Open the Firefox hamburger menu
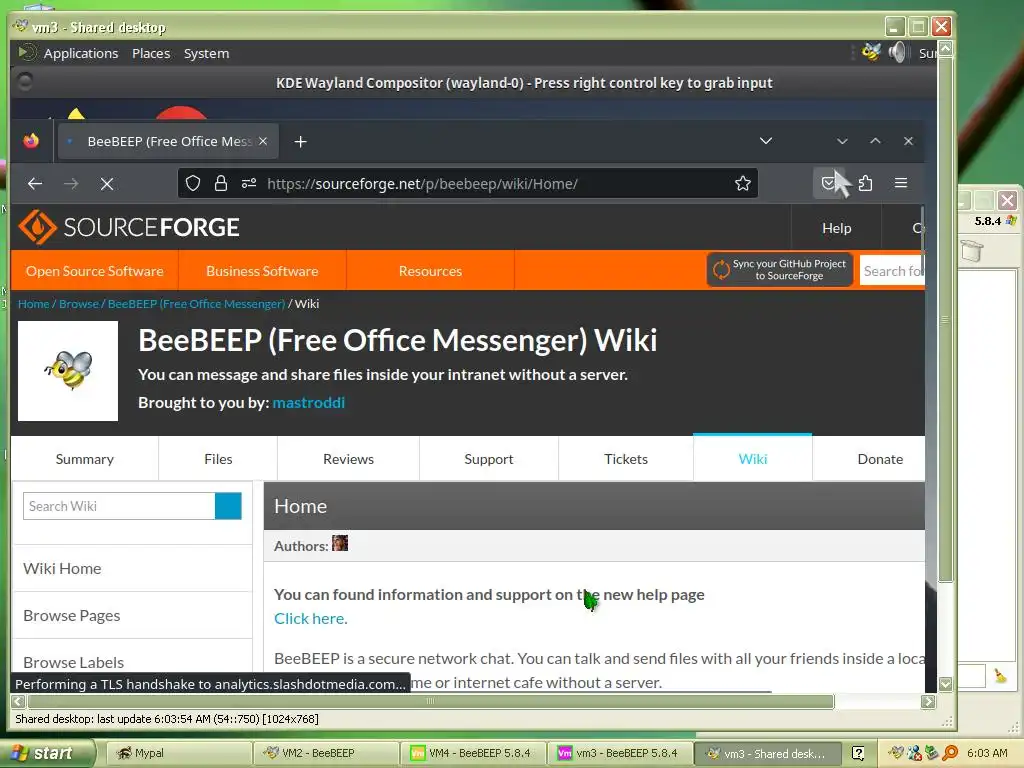Screen dimensions: 1024x768 tap(901, 183)
